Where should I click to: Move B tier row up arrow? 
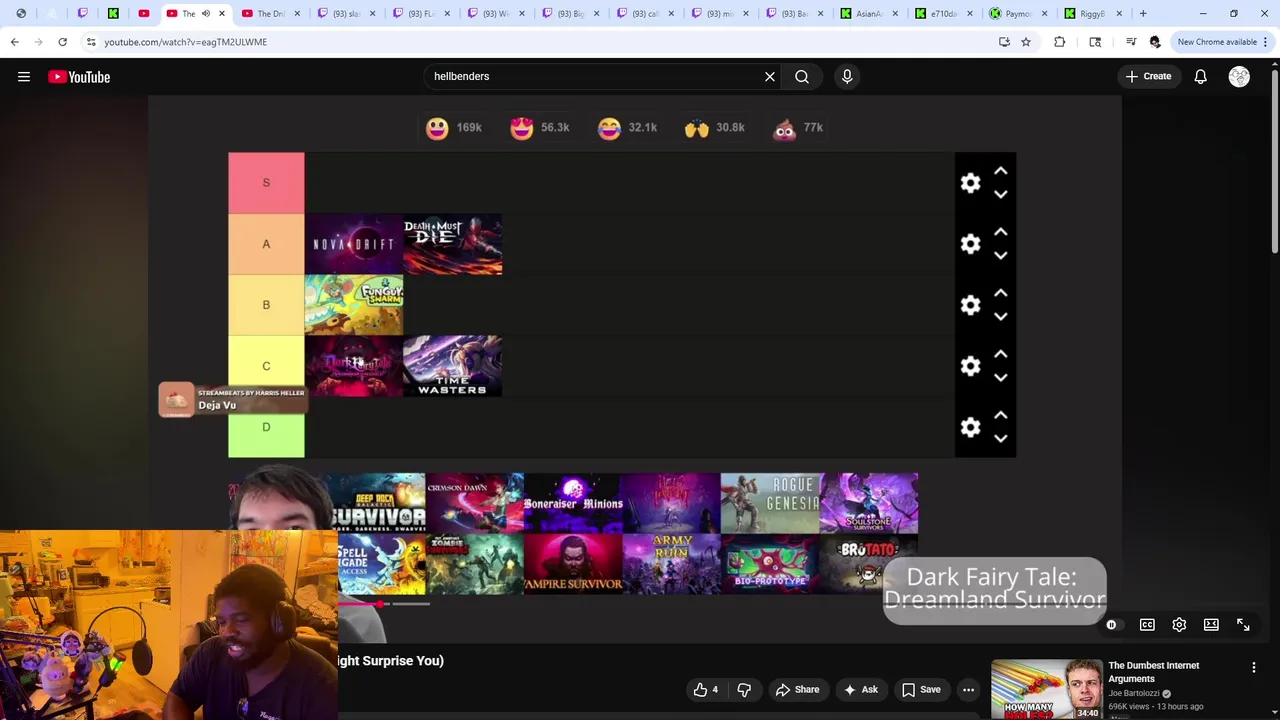(x=1000, y=294)
